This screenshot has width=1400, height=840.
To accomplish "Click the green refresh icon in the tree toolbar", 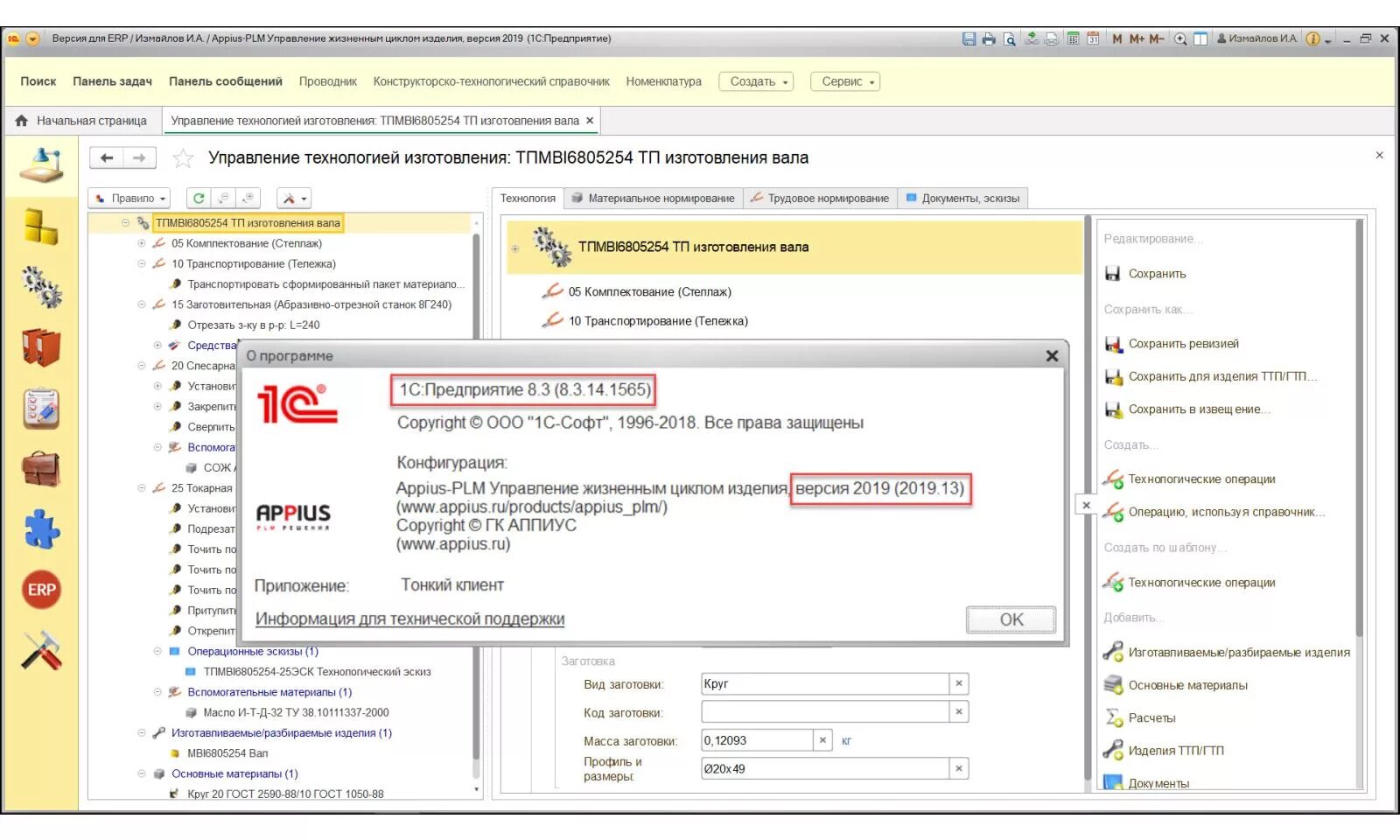I will [199, 199].
